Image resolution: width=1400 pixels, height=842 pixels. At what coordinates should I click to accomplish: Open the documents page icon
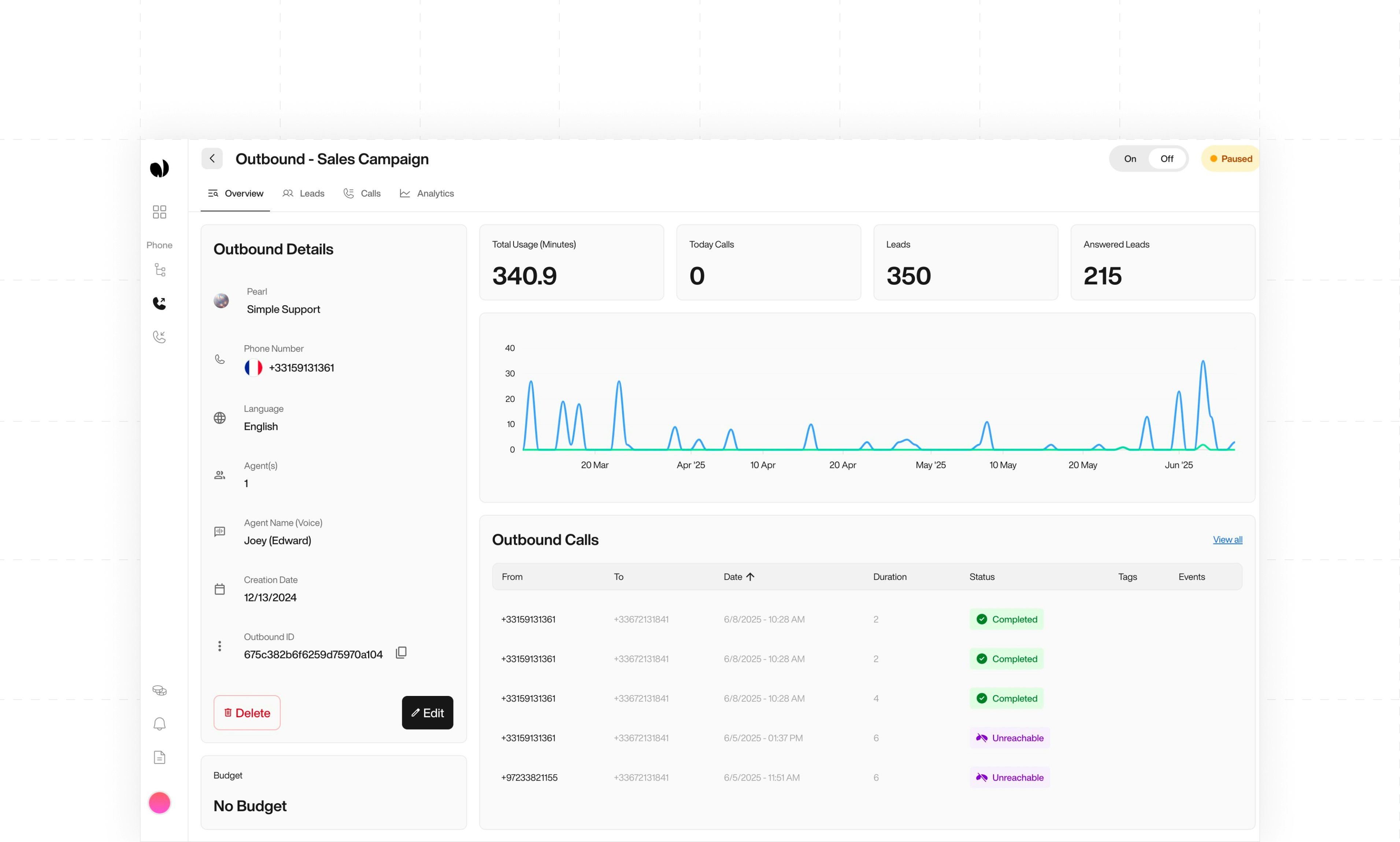[160, 757]
